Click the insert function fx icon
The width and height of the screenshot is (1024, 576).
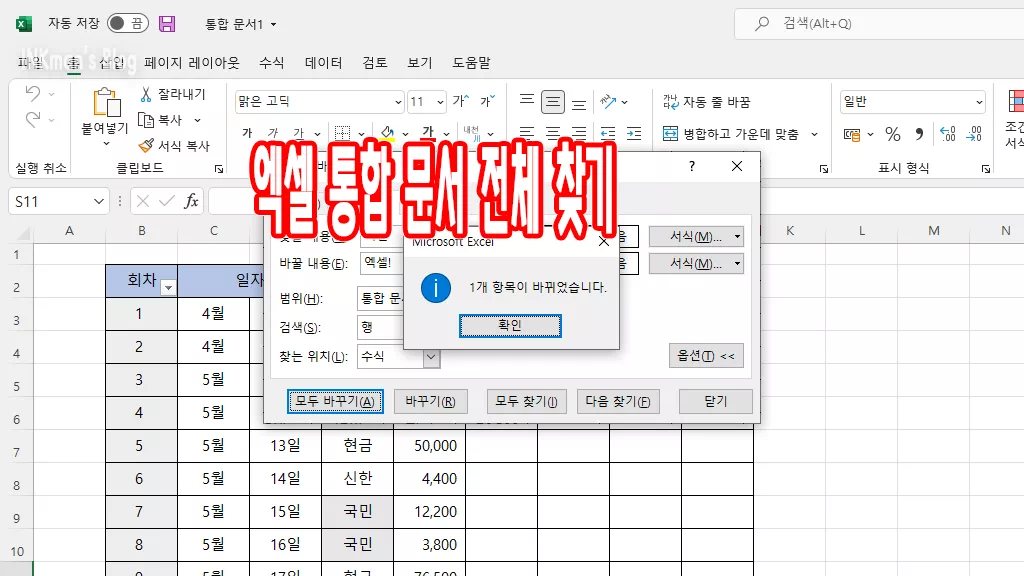point(191,201)
